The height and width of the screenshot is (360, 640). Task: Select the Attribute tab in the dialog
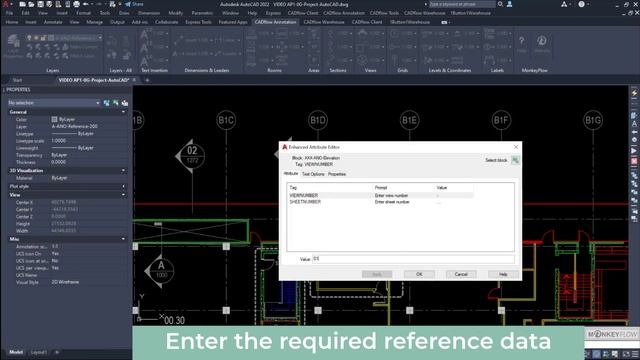pyautogui.click(x=291, y=174)
